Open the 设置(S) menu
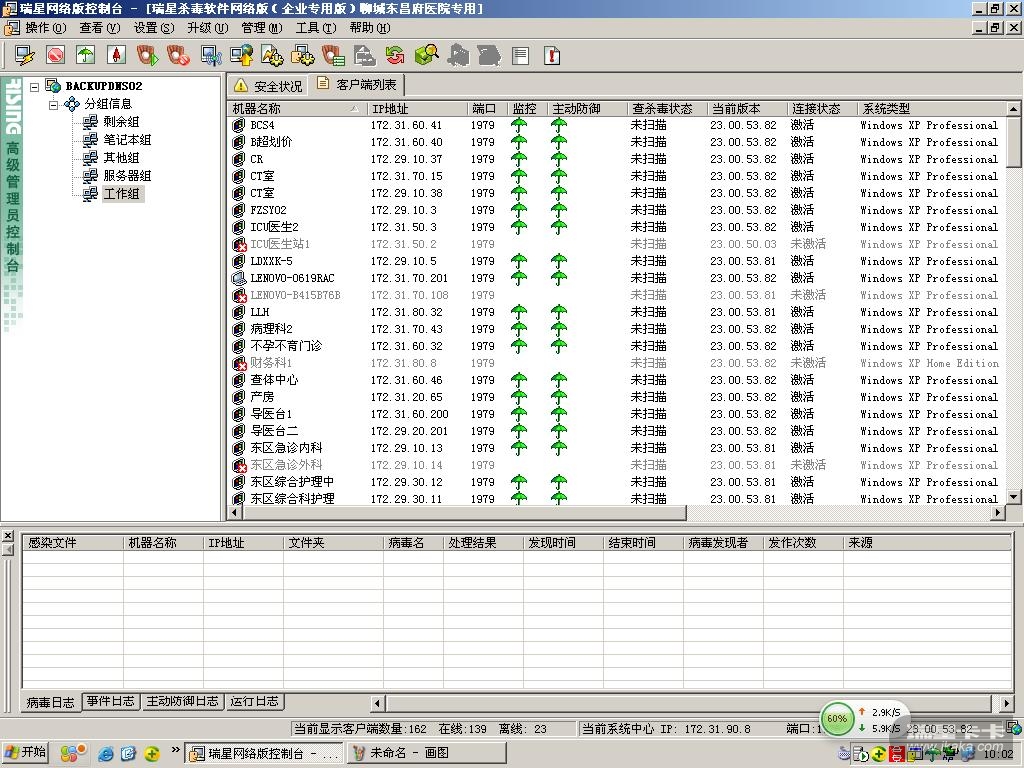Viewport: 1024px width, 768px height. tap(153, 27)
